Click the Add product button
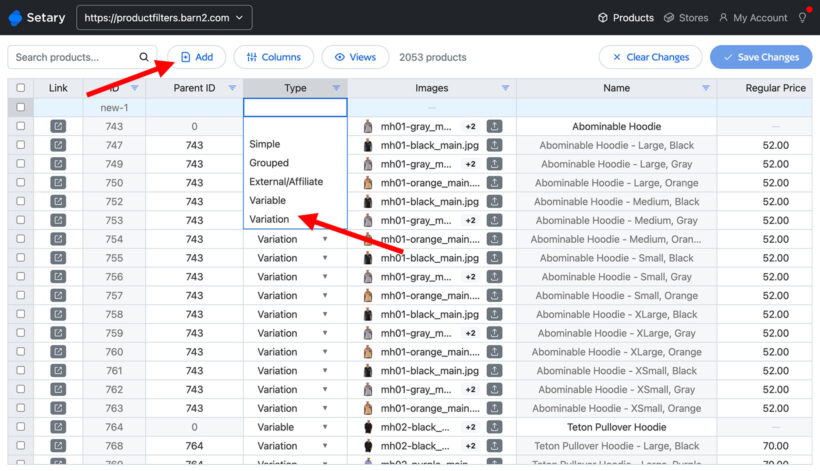The width and height of the screenshot is (820, 471). [197, 57]
